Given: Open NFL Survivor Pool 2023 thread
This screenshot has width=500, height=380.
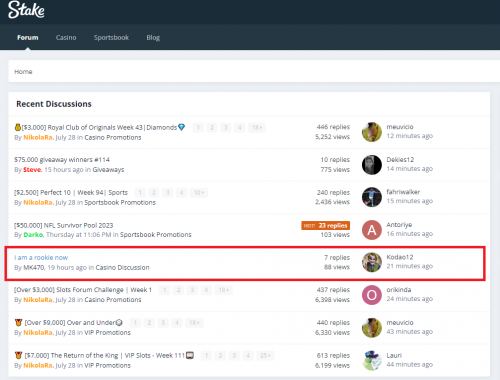Looking at the screenshot, I should click(63, 225).
